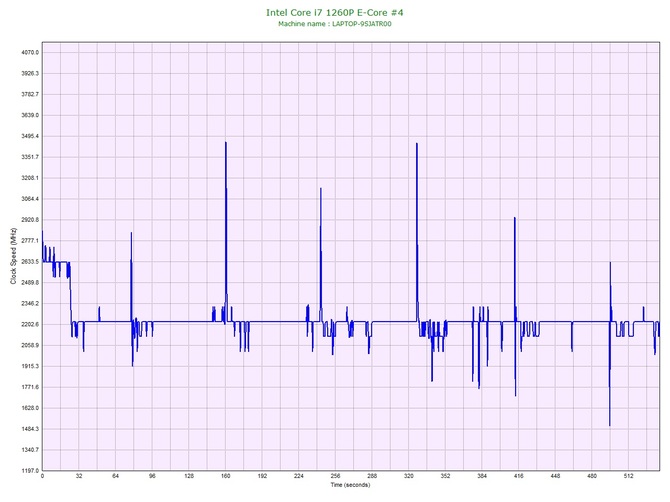Click the 288 tick on the time axis
Viewport: 670px width, 502px height.
pos(372,476)
